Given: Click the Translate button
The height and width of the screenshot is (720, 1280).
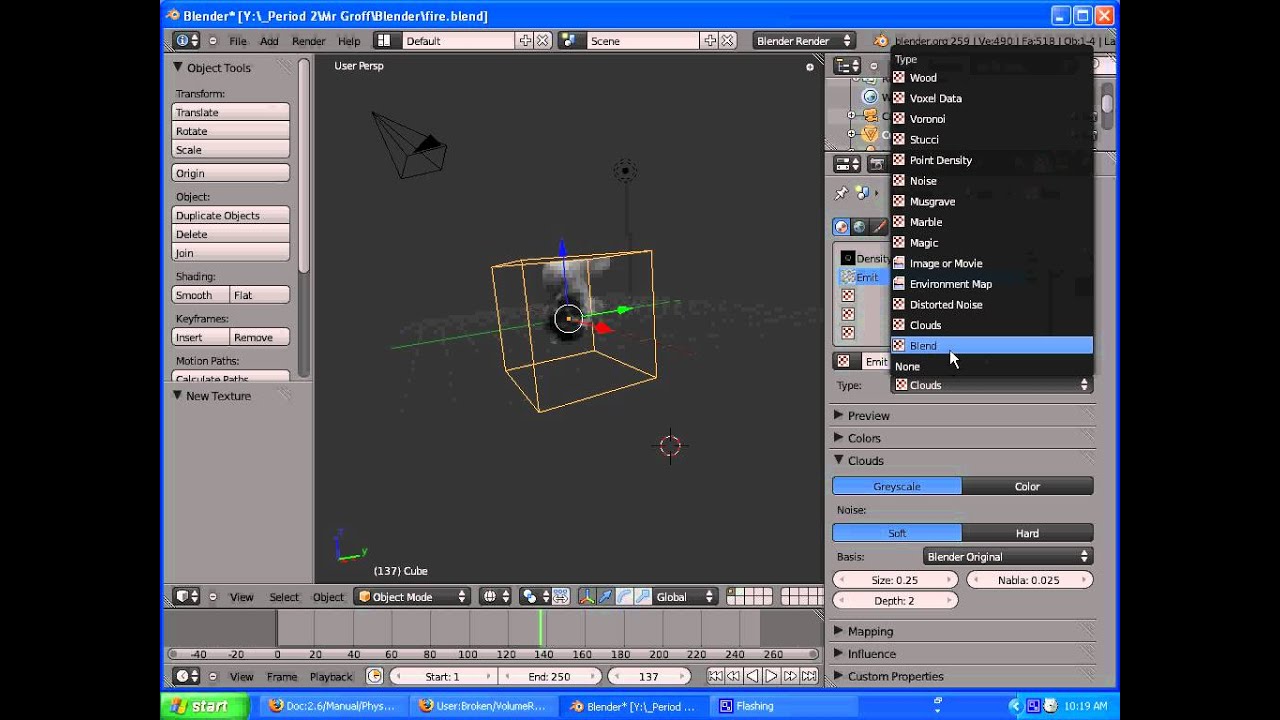Looking at the screenshot, I should (x=231, y=112).
